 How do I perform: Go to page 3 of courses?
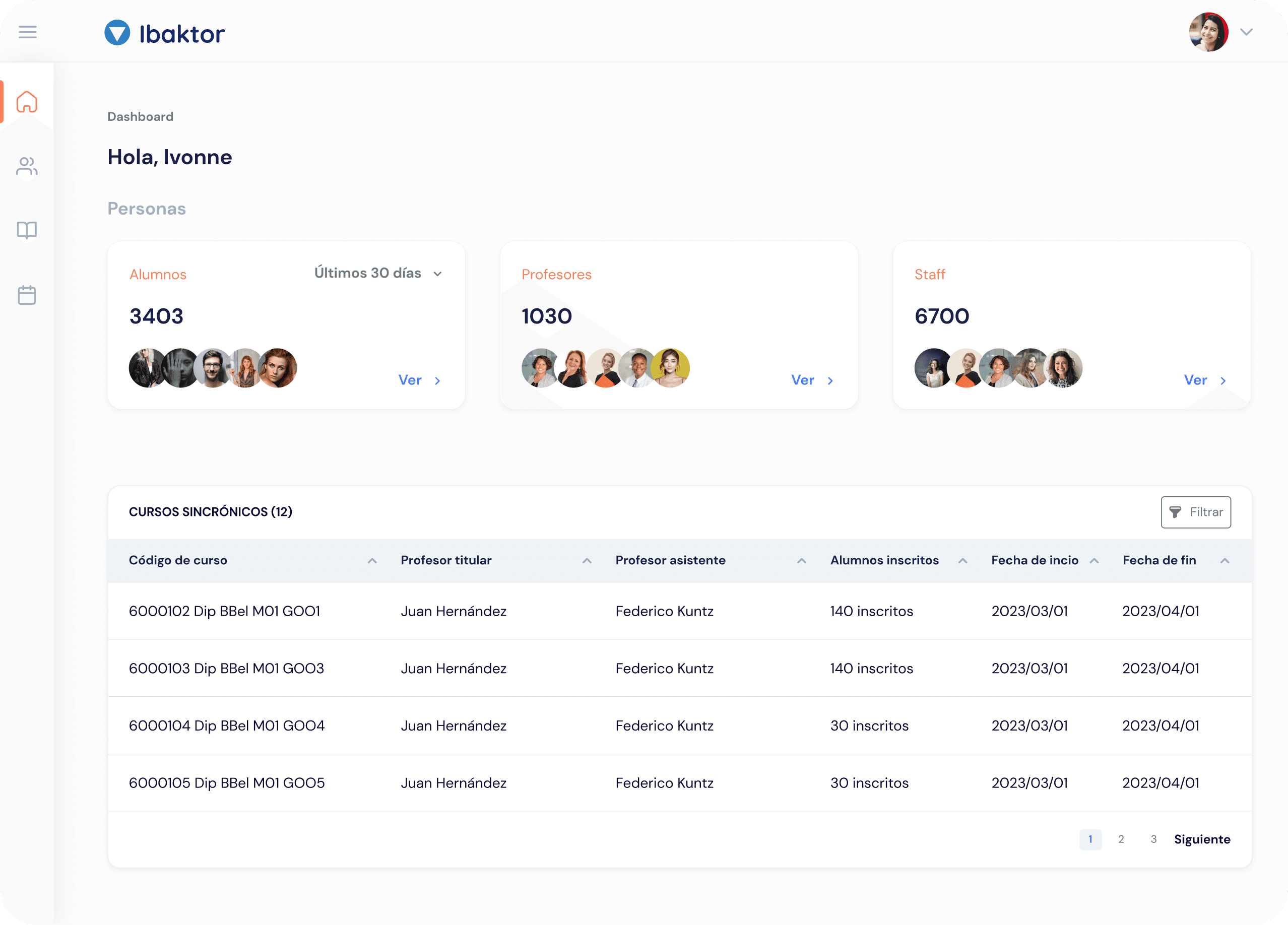(x=1153, y=839)
